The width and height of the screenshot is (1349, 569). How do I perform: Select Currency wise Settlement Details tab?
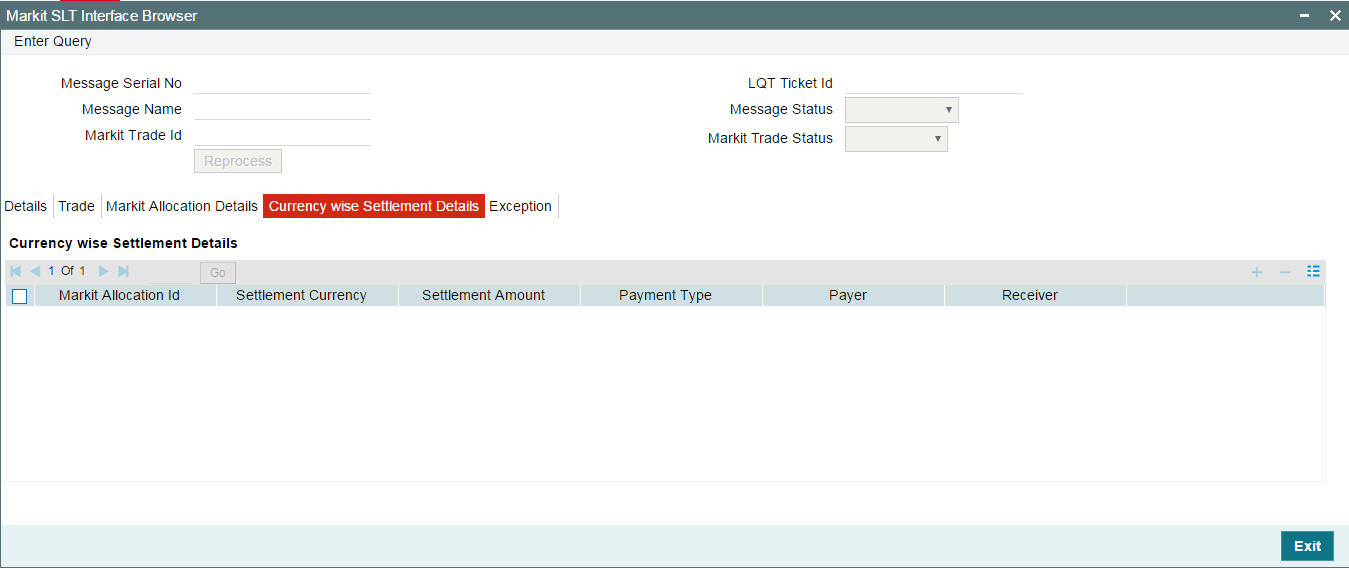(x=374, y=206)
